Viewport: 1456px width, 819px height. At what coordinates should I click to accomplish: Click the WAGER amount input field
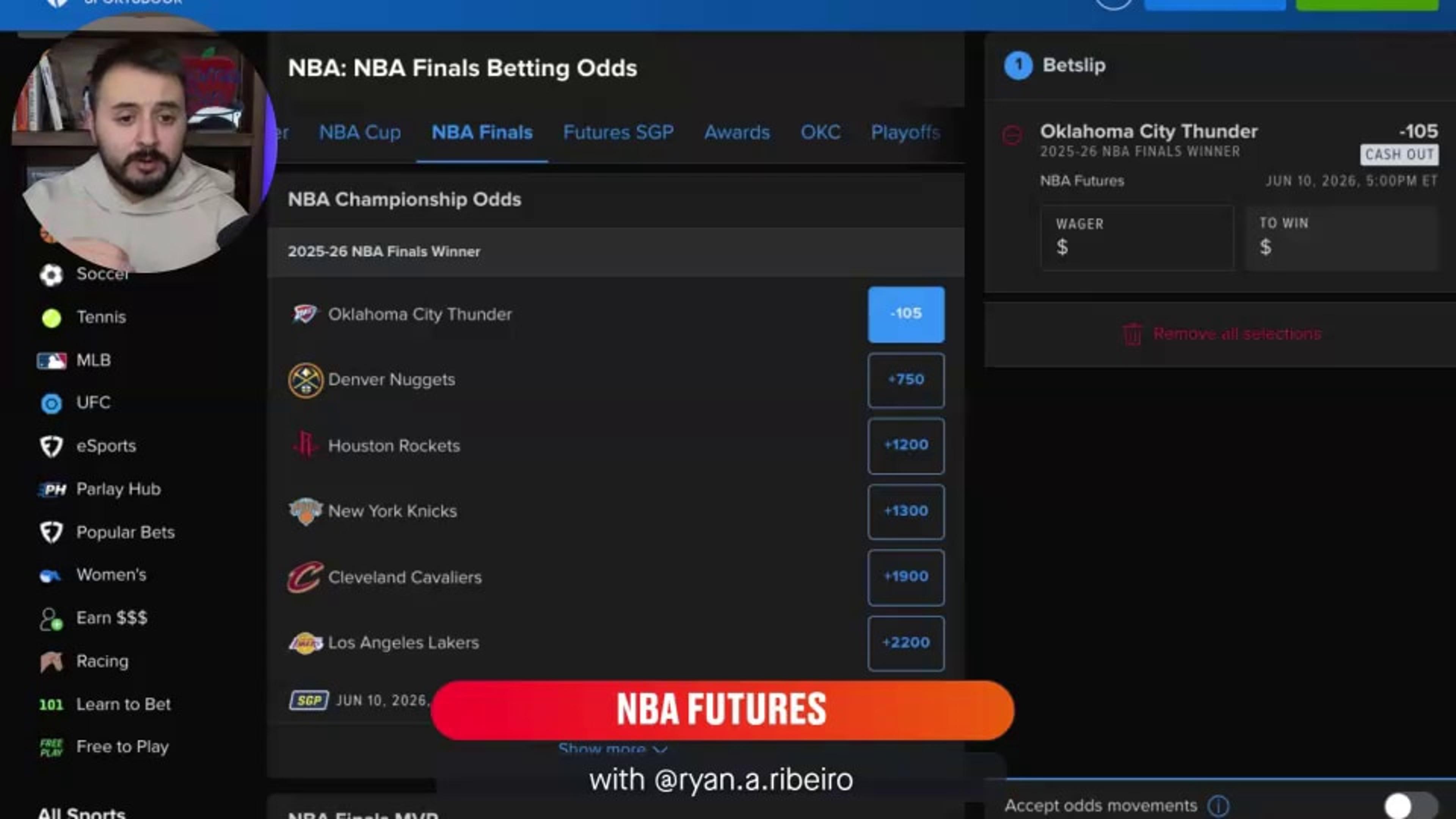pos(1137,237)
